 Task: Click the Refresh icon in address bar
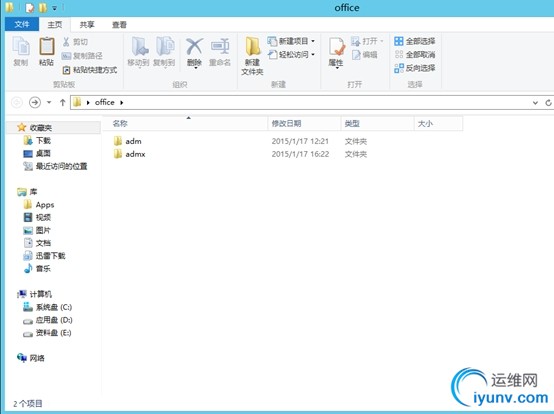coord(548,102)
